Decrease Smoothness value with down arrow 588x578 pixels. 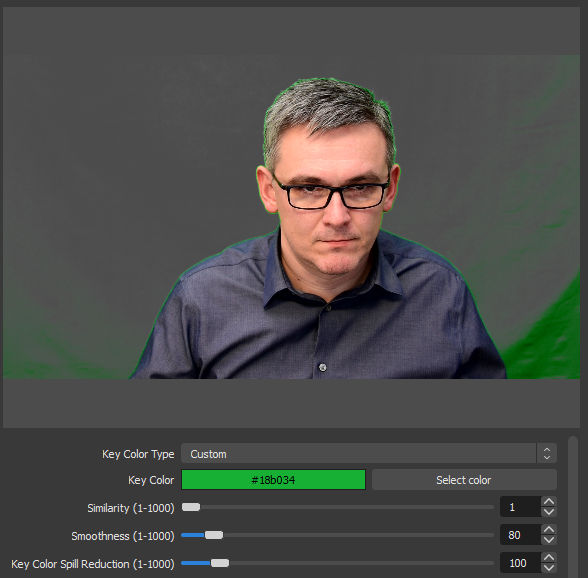tap(549, 540)
